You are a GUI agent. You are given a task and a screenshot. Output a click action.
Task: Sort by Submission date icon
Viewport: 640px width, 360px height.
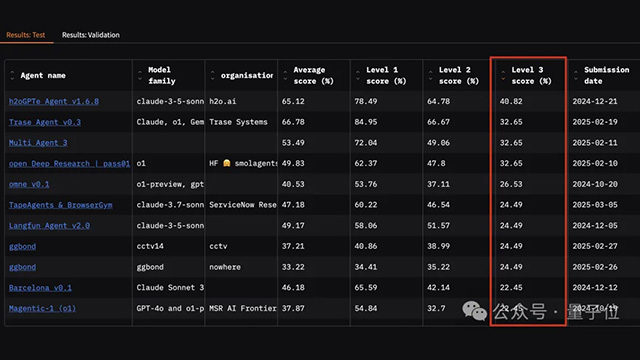pyautogui.click(x=576, y=76)
